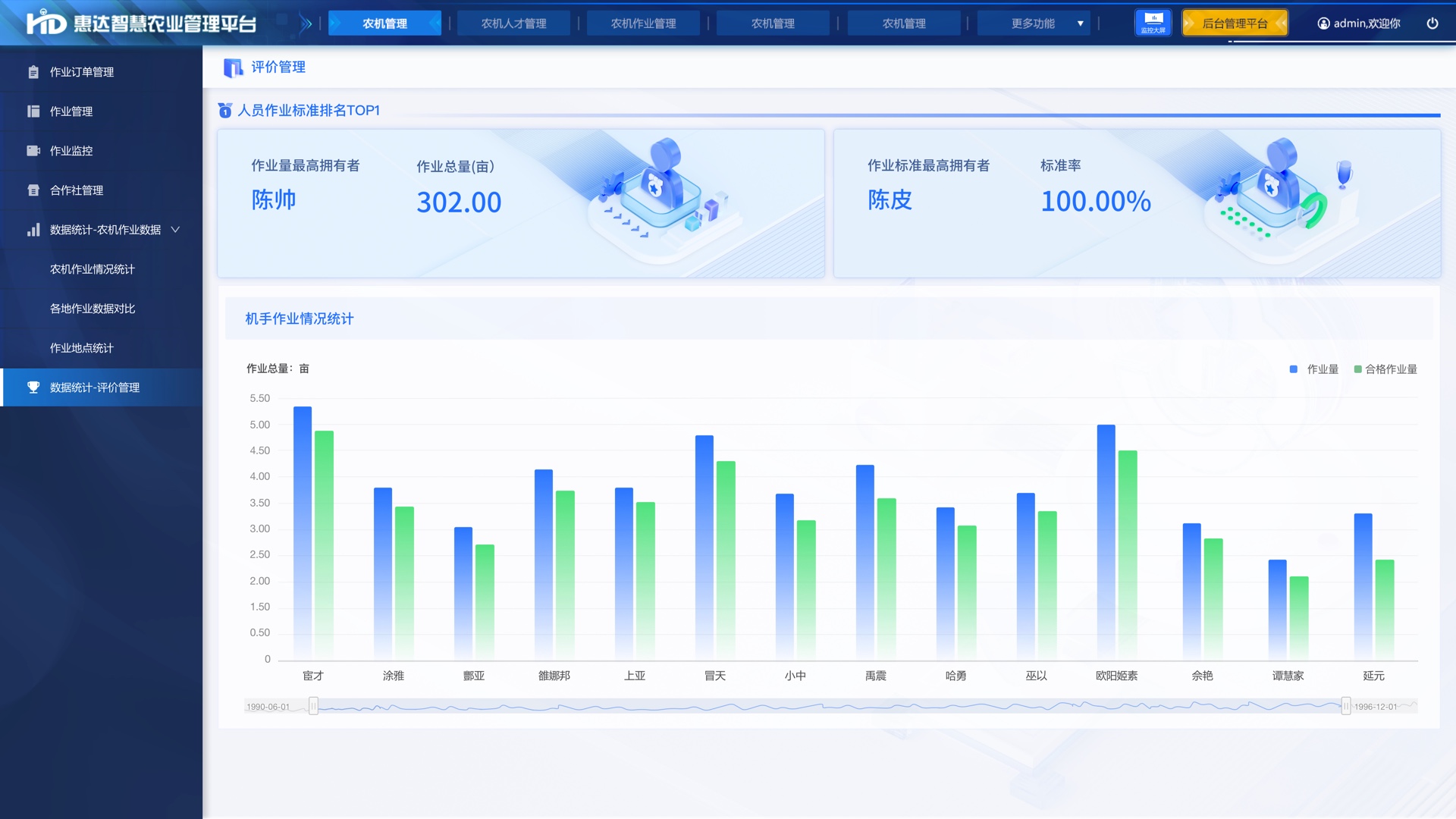The image size is (1456, 819).
Task: Click the green 合格作业量 bar for 延元
Action: [x=1385, y=609]
